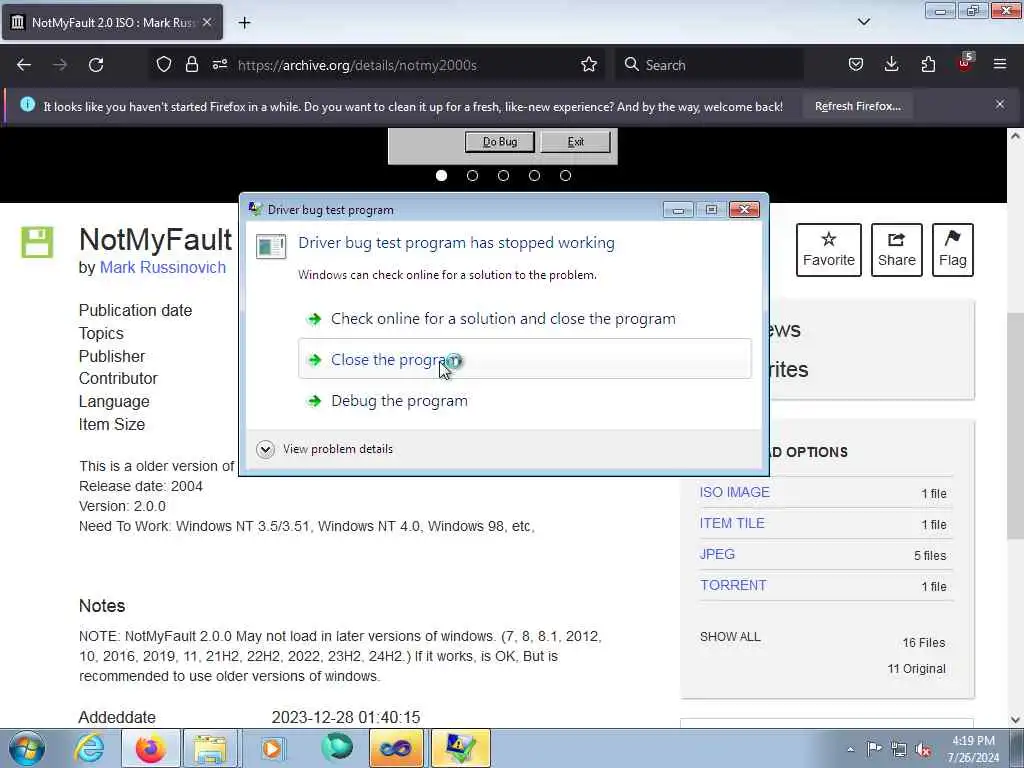
Task: Select the first carousel dot
Action: [441, 176]
